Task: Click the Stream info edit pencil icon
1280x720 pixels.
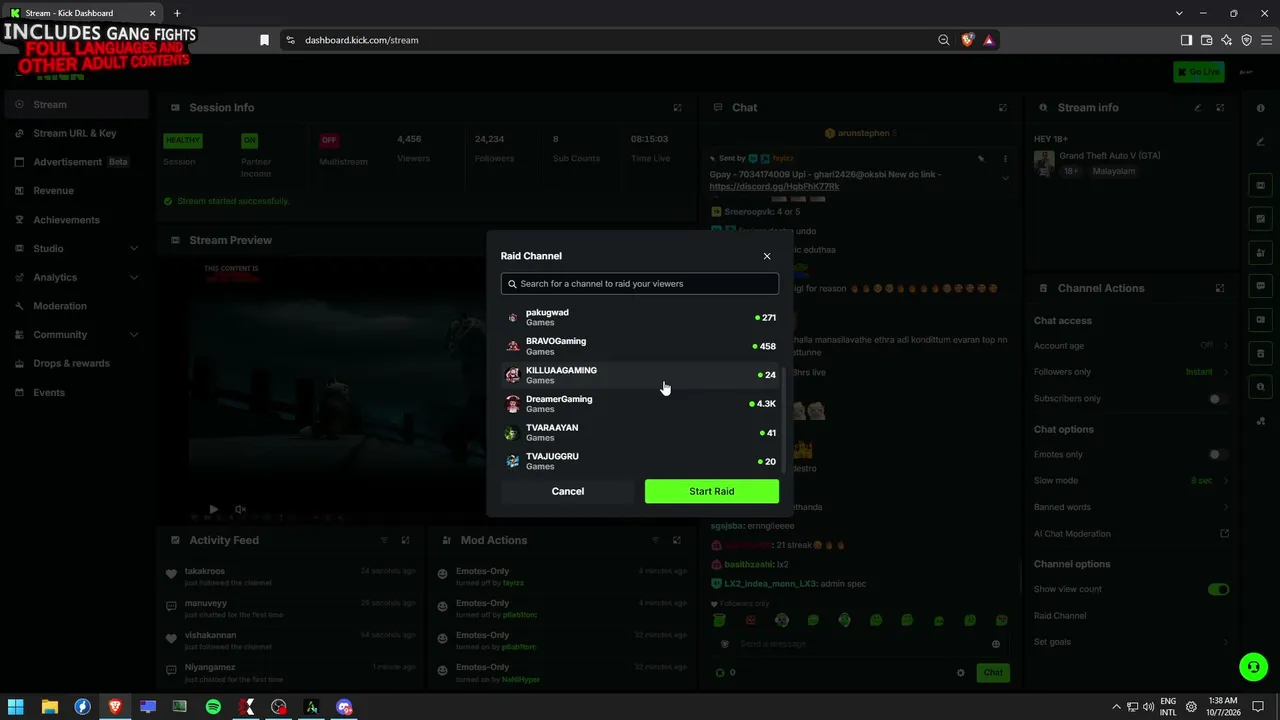Action: tap(1198, 108)
